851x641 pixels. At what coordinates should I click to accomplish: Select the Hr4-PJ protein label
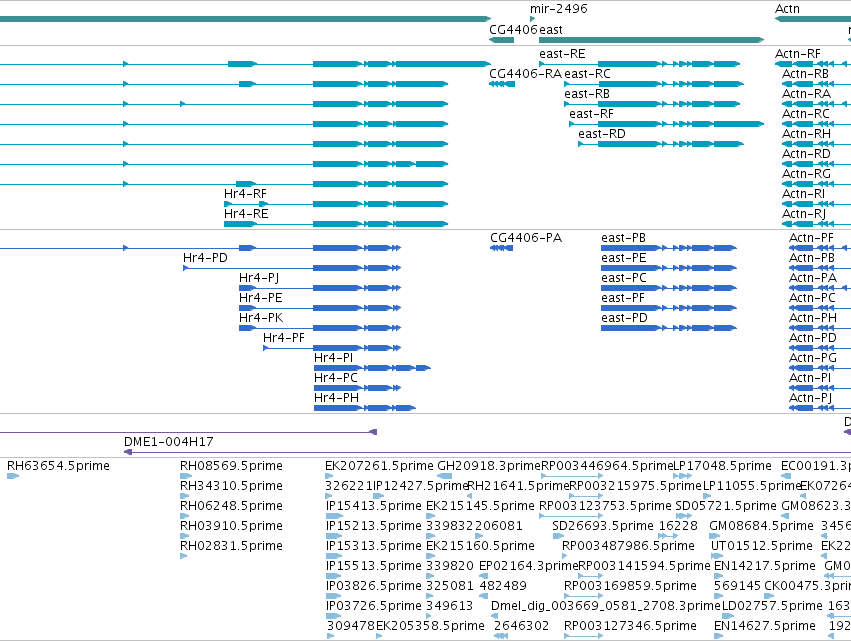pyautogui.click(x=259, y=278)
